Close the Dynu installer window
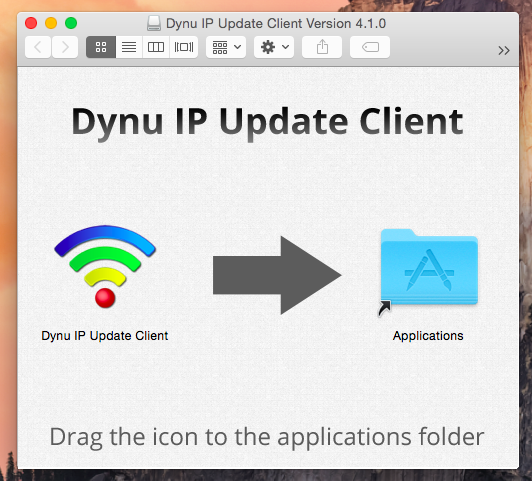 pos(31,23)
